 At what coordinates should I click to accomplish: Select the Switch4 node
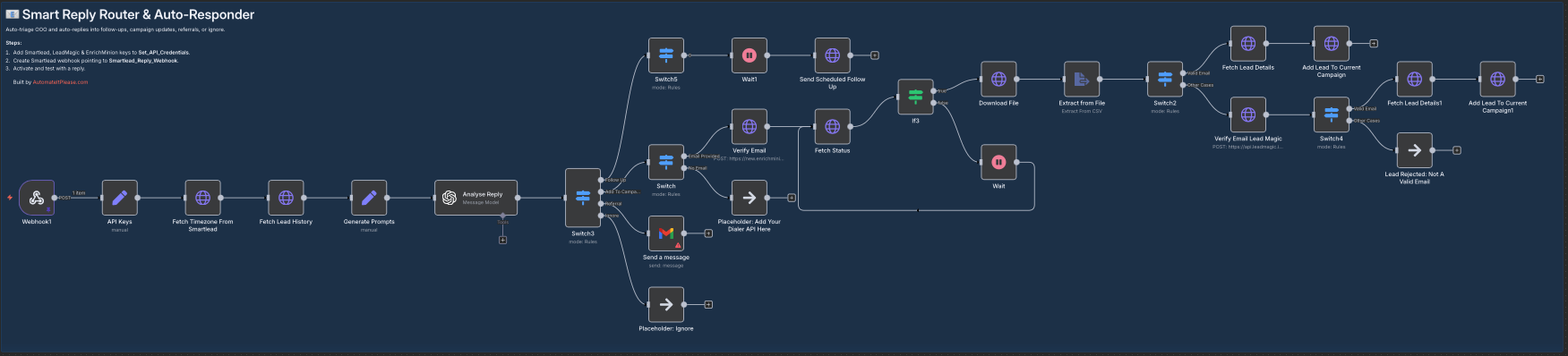[x=1332, y=114]
